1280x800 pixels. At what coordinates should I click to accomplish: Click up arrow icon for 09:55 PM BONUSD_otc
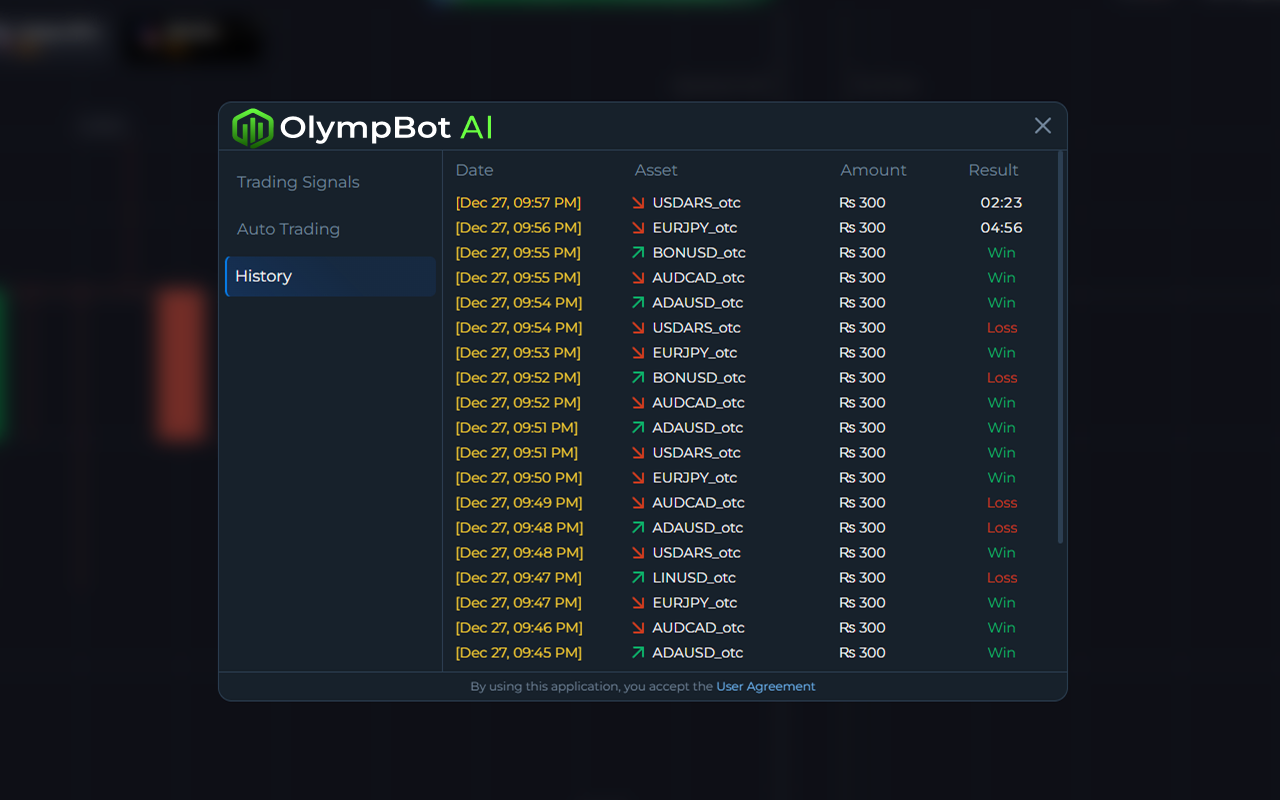(638, 253)
